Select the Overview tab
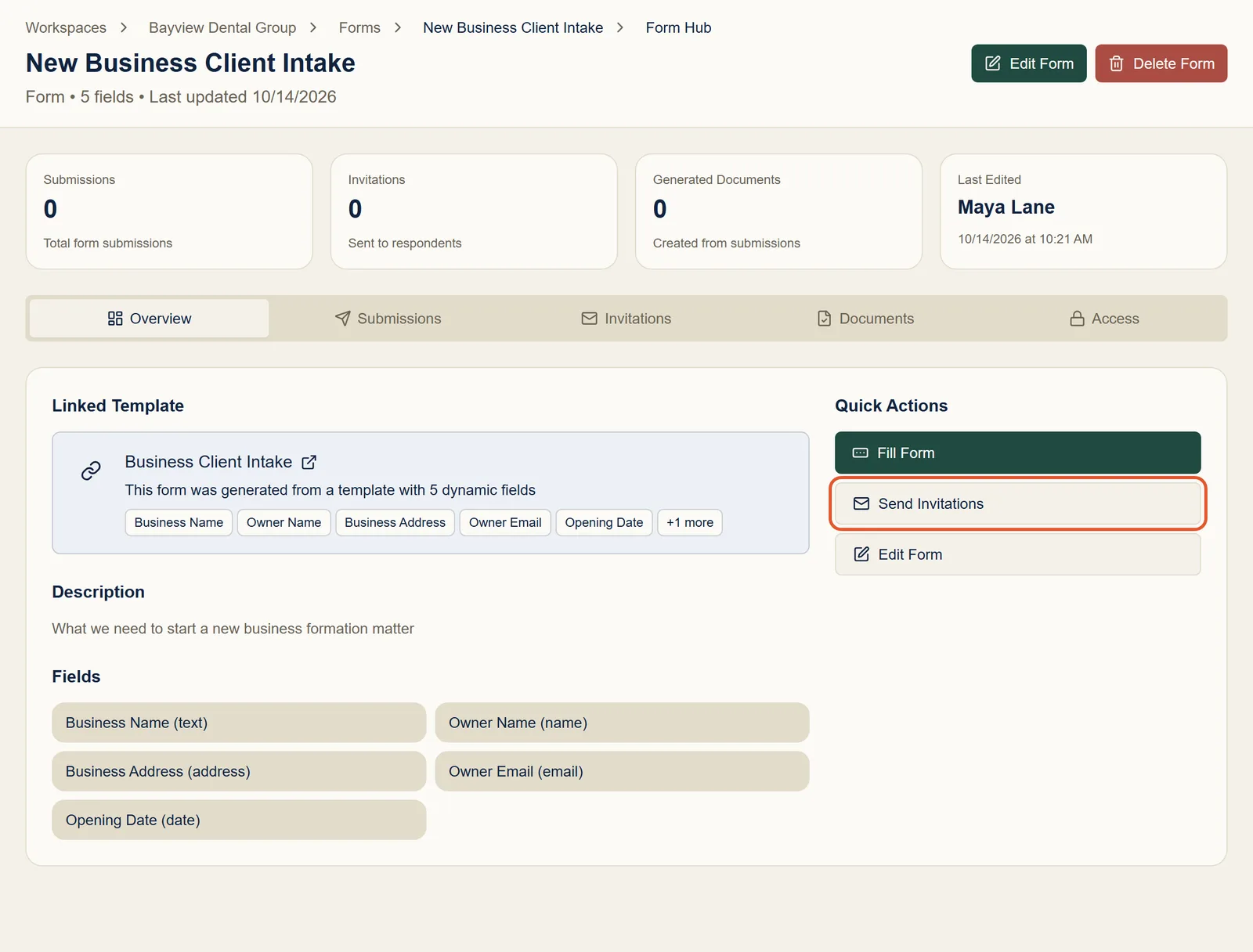Screen dimensions: 1253x952 [150, 319]
